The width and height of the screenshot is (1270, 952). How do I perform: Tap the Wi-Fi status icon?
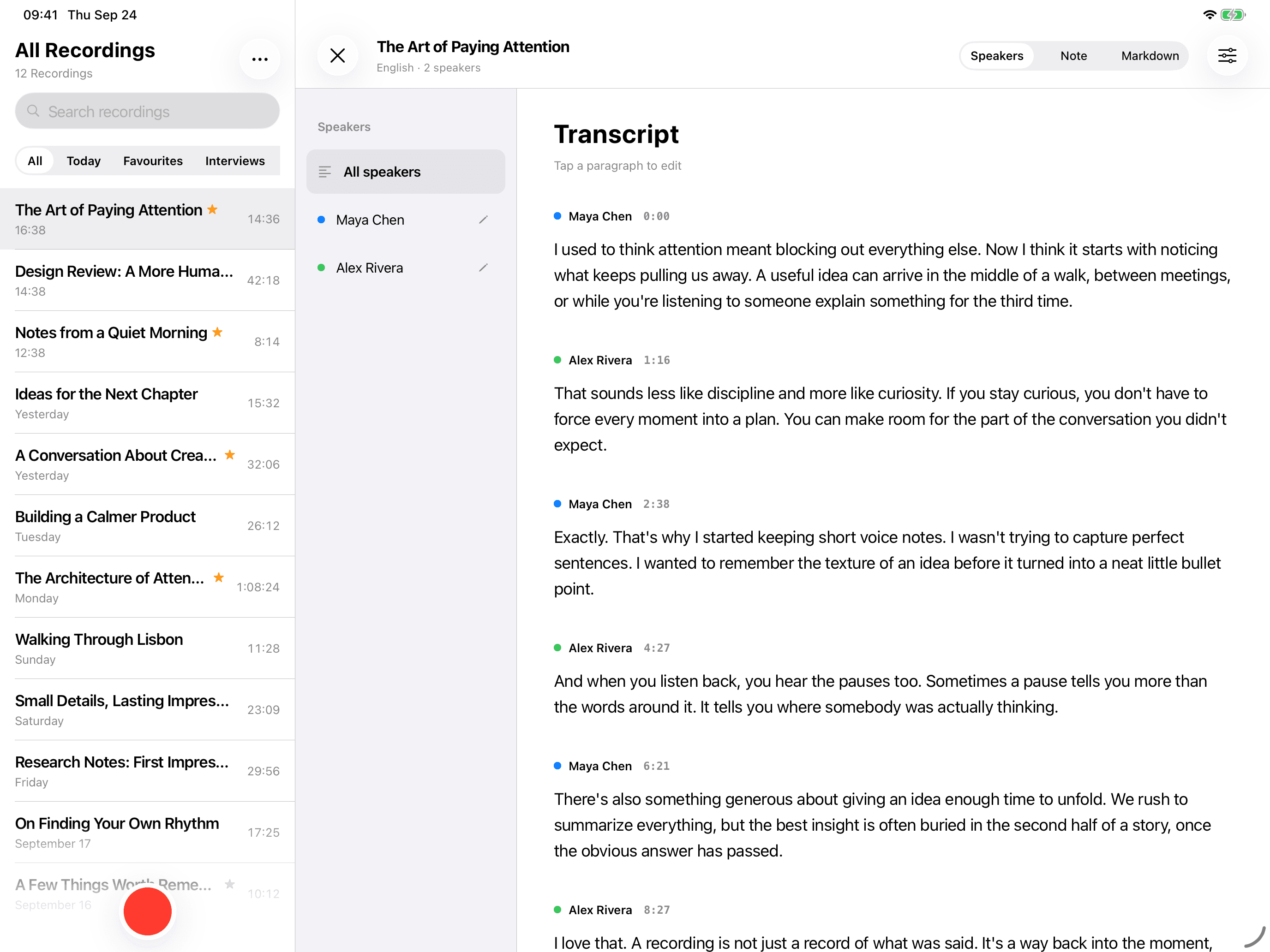1209,15
